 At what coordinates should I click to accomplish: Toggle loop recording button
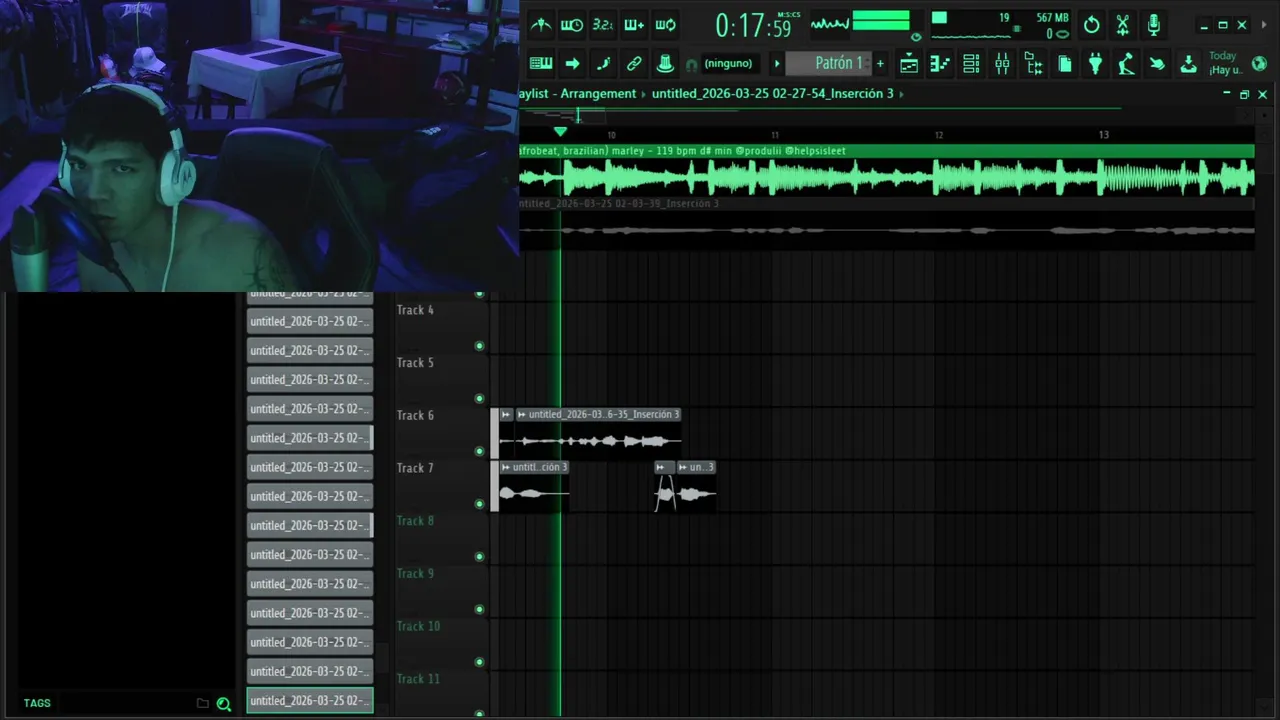point(665,25)
